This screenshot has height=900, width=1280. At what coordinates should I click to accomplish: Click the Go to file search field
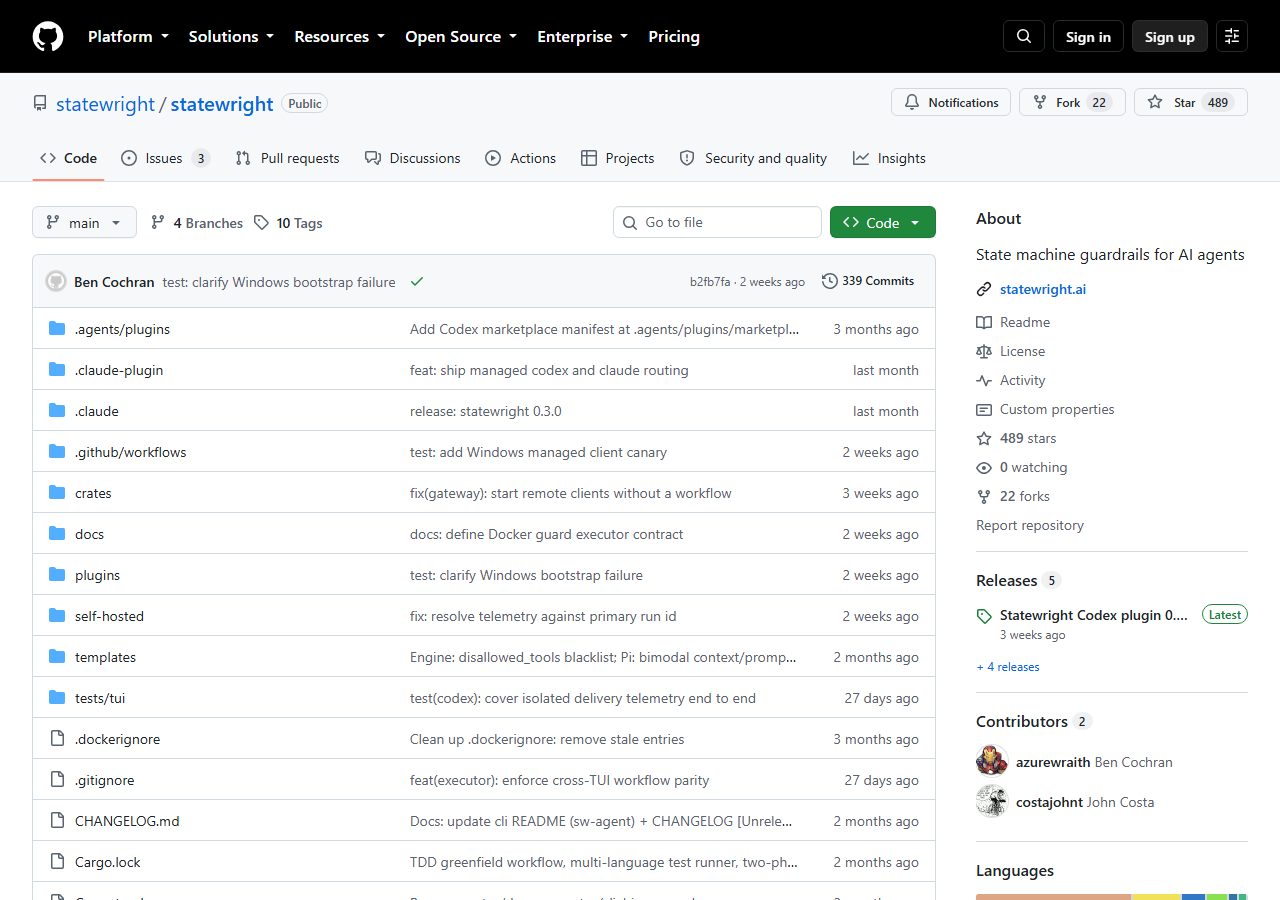point(717,222)
